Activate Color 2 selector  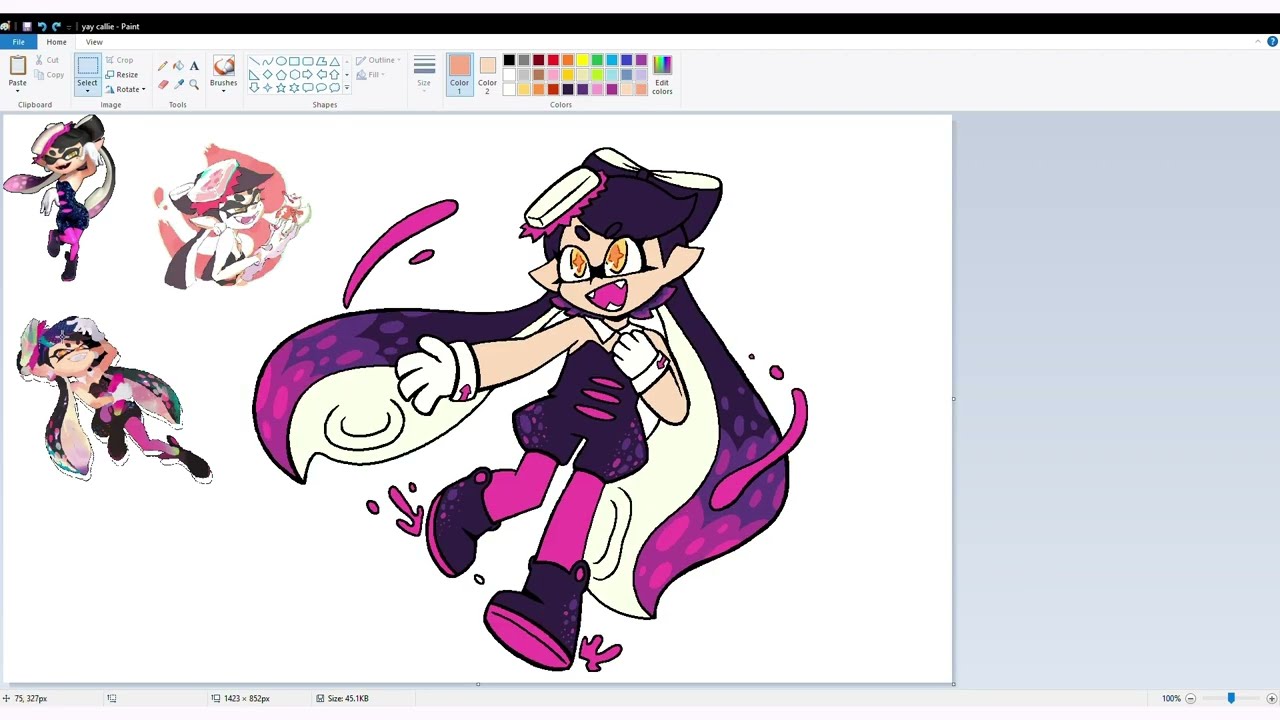tap(487, 75)
